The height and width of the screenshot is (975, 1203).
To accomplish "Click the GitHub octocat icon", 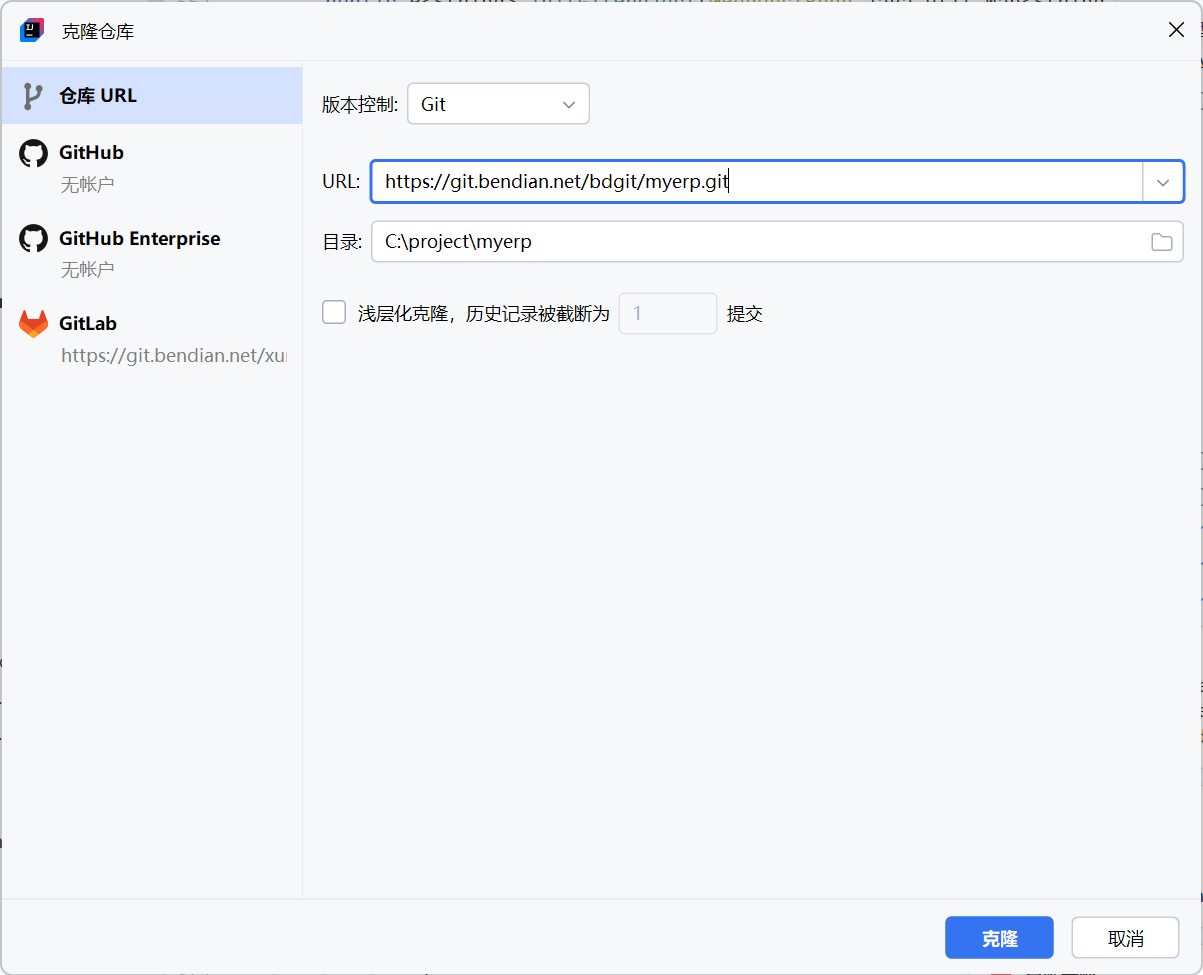I will pyautogui.click(x=33, y=153).
